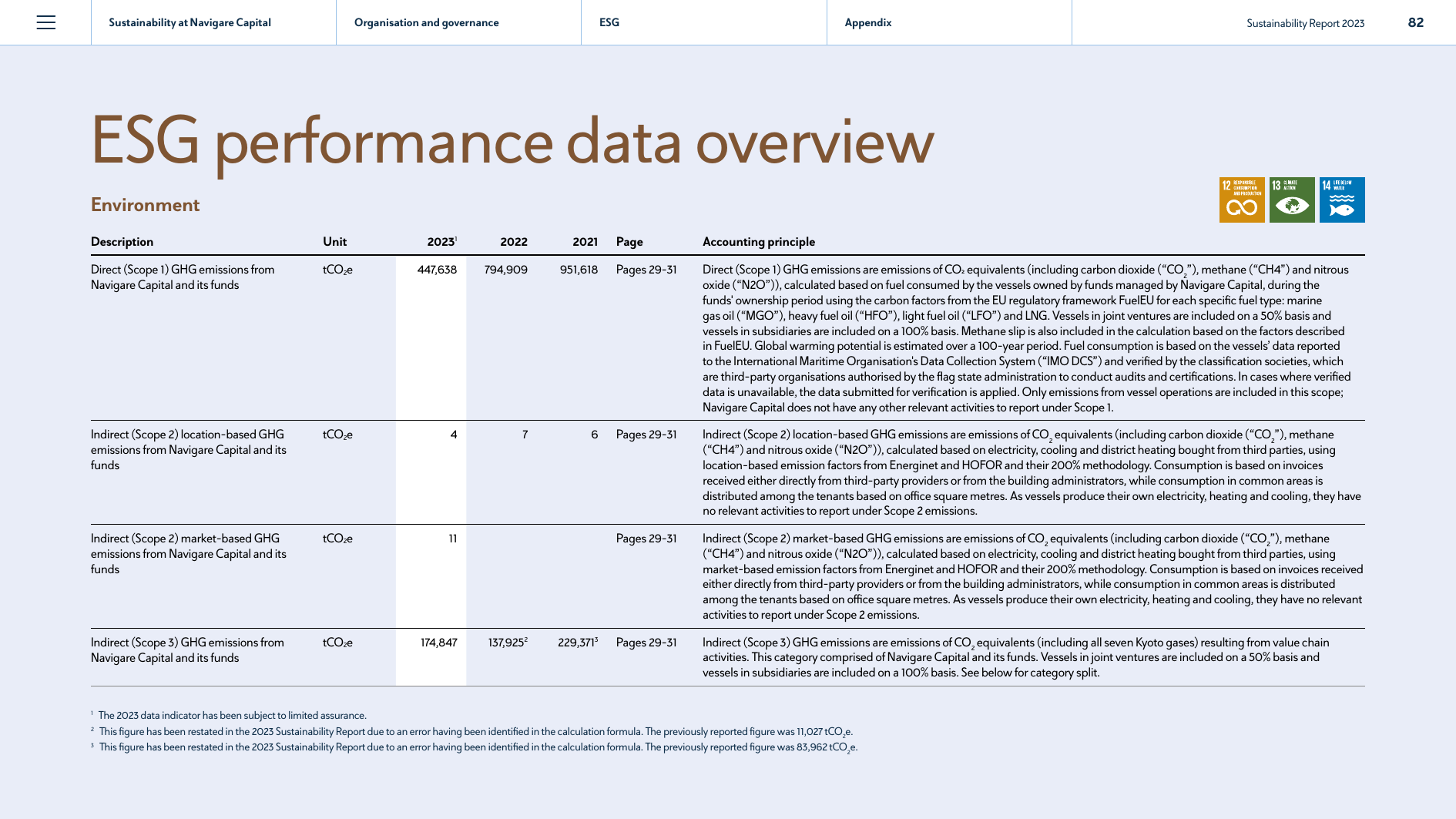Click SDG 13 Climate Action icon
1456x819 pixels.
(1292, 200)
